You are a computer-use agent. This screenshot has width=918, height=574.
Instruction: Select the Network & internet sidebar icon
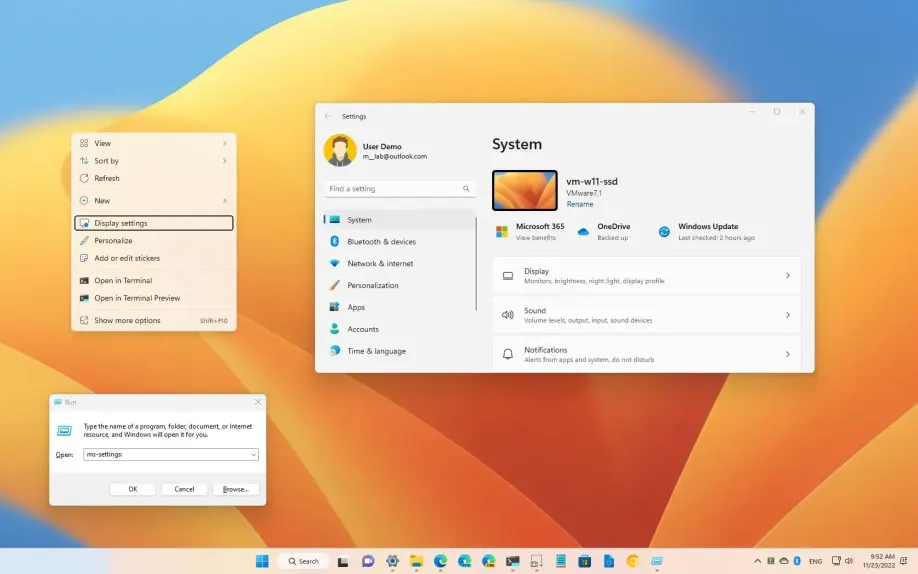[334, 264]
